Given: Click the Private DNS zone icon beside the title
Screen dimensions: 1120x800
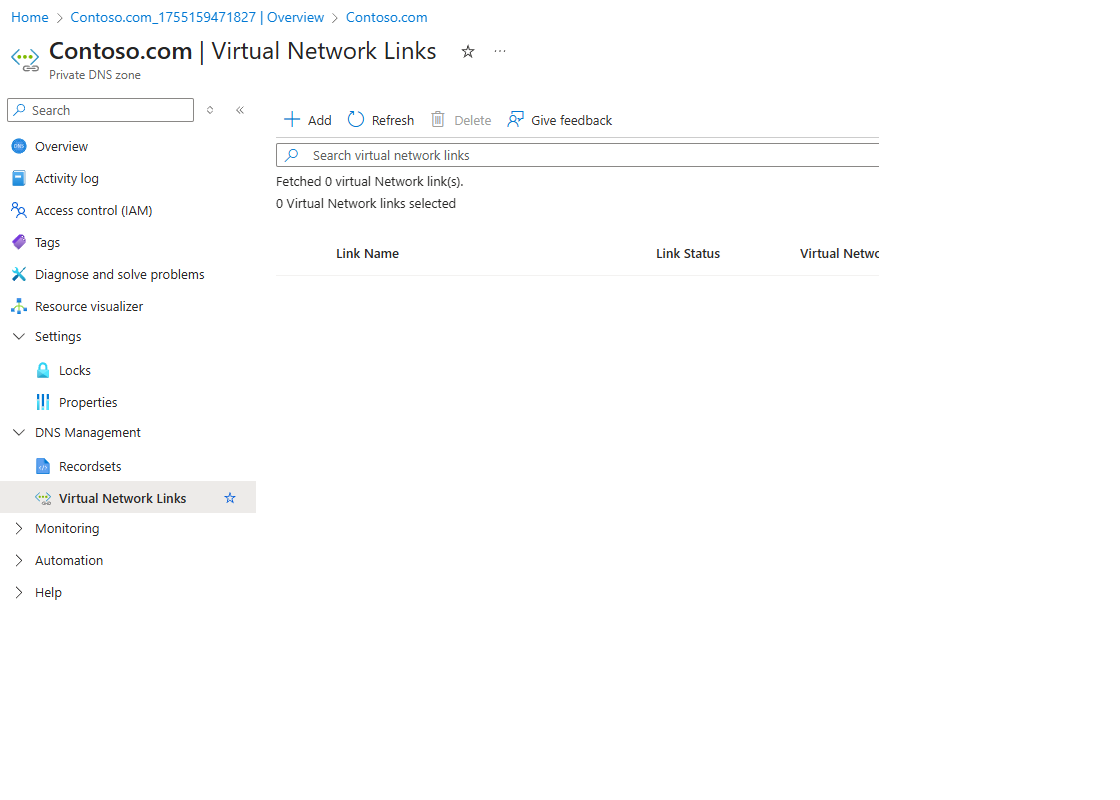Looking at the screenshot, I should [25, 59].
